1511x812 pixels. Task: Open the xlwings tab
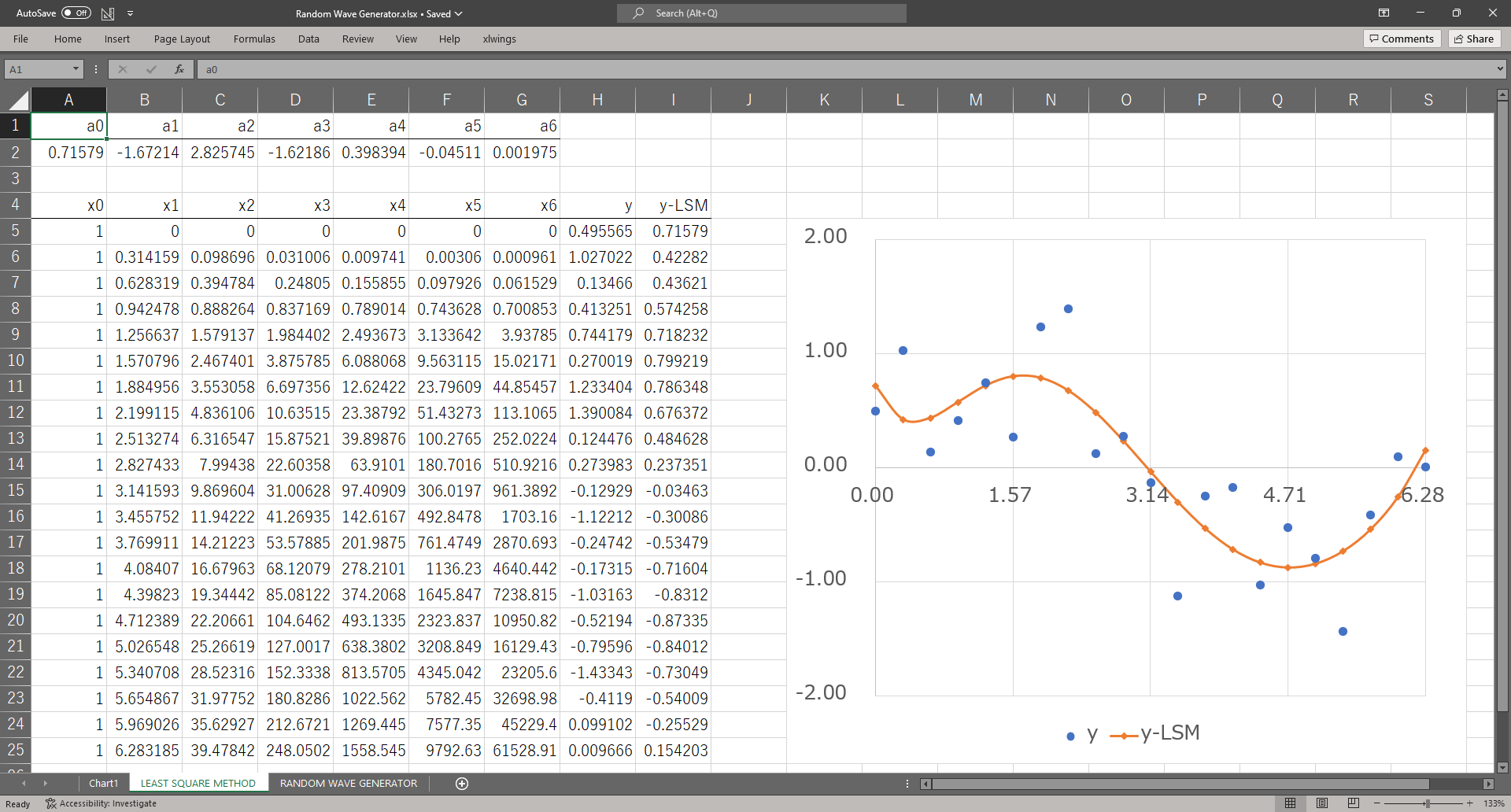point(499,39)
